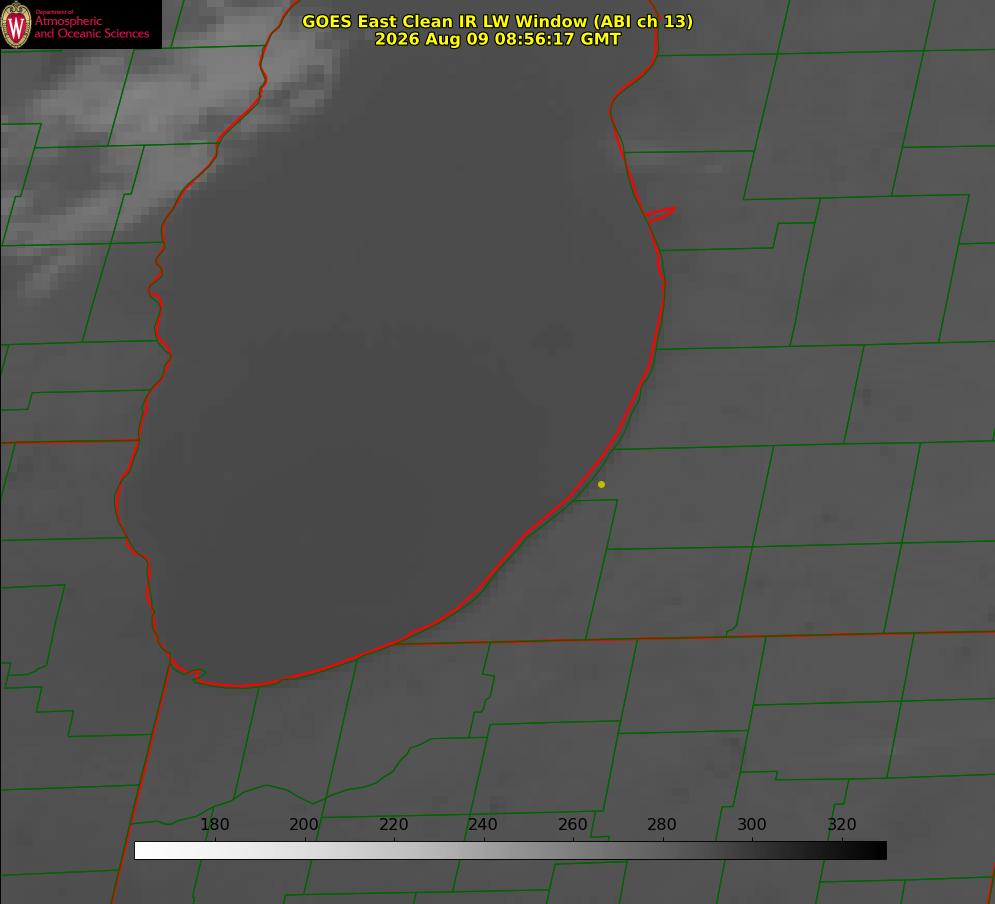Click the 200 colorbar tick label
The width and height of the screenshot is (995, 904).
[x=304, y=824]
